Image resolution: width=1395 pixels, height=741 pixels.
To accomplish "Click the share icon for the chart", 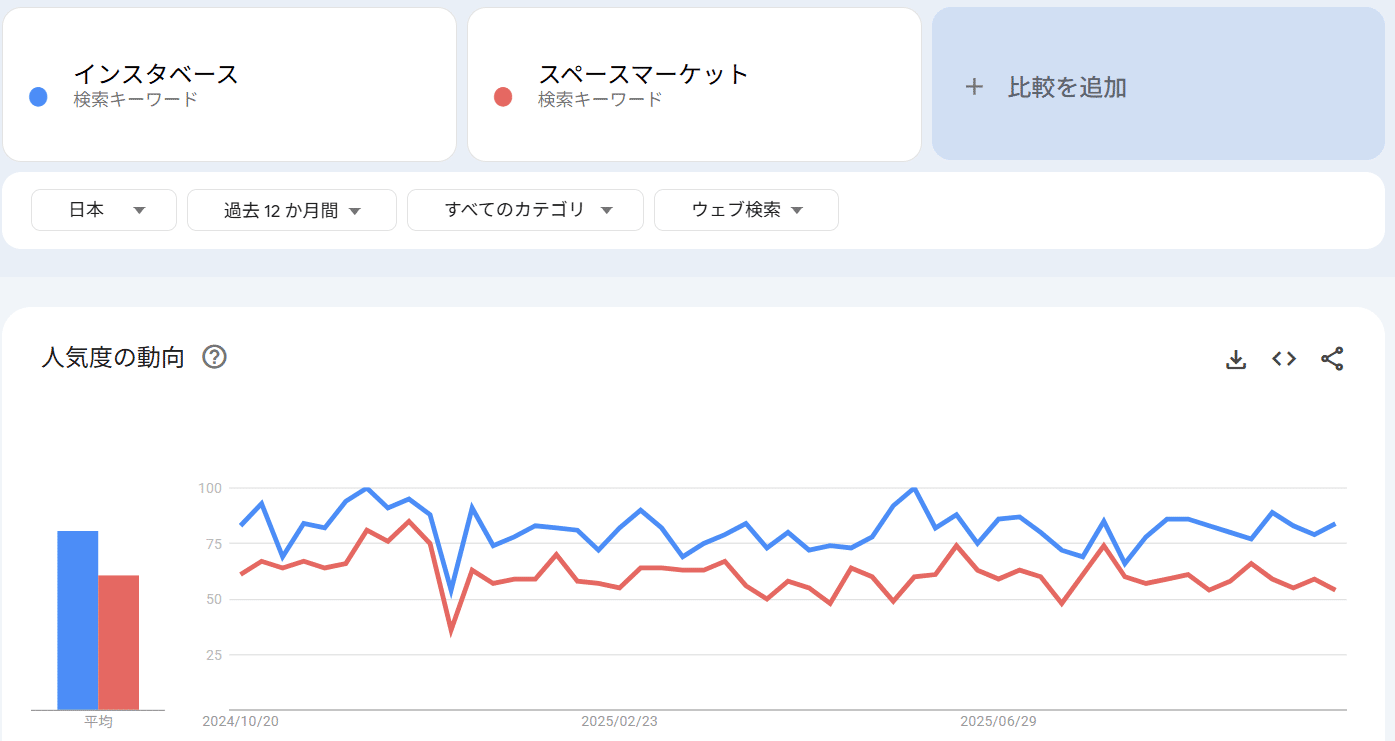I will click(x=1332, y=359).
